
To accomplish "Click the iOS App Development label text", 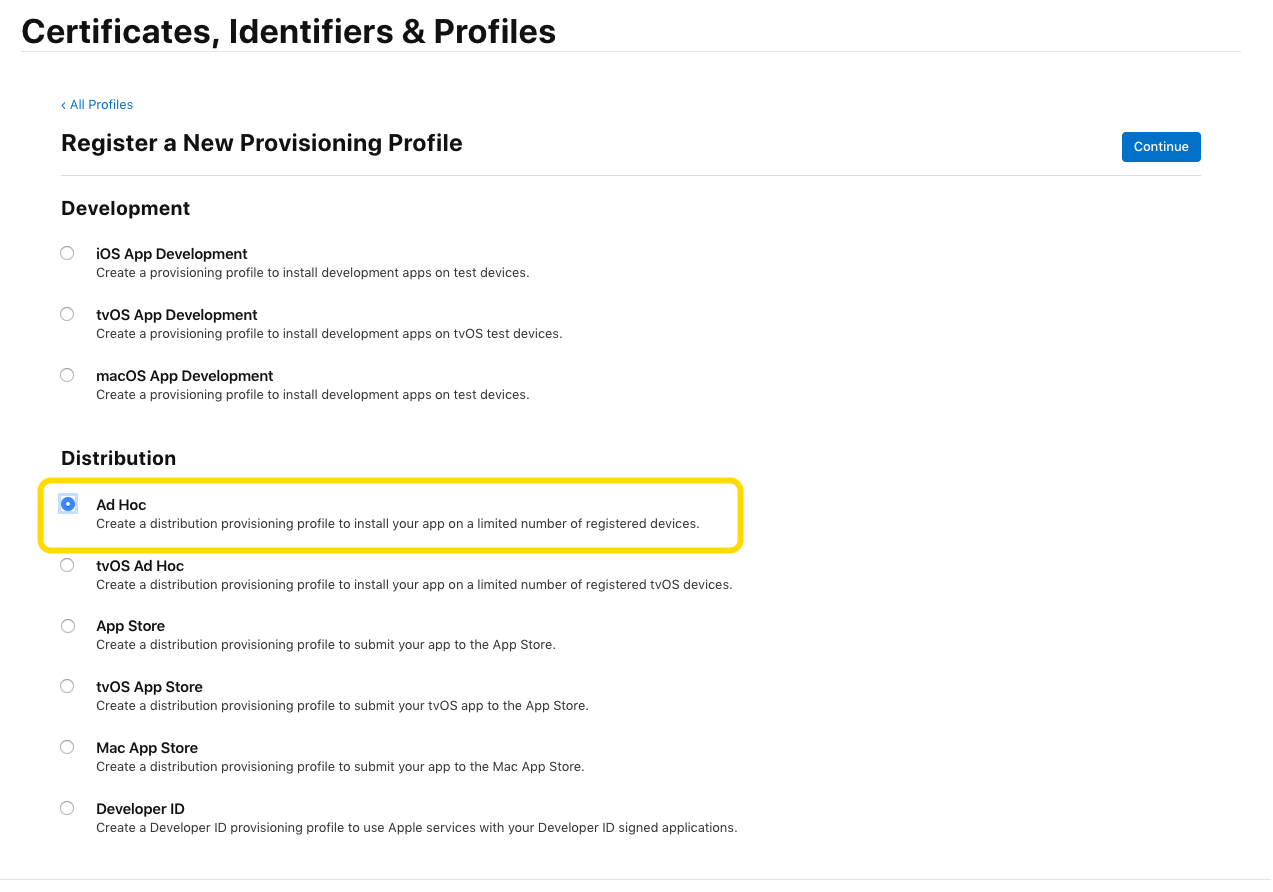I will coord(171,253).
